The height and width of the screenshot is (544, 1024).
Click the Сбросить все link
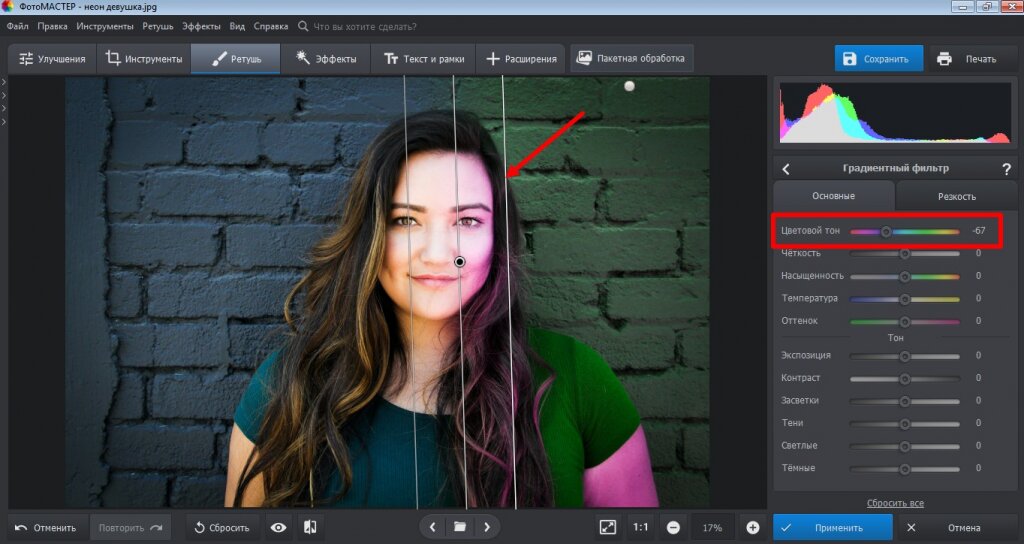[895, 503]
